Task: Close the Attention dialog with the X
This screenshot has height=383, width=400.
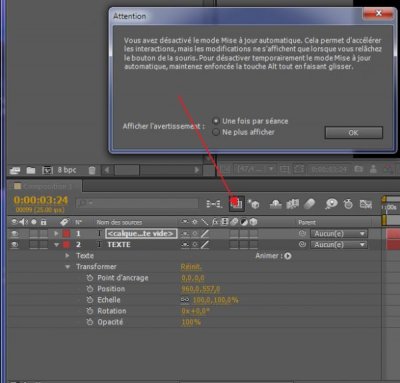Action: [378, 13]
